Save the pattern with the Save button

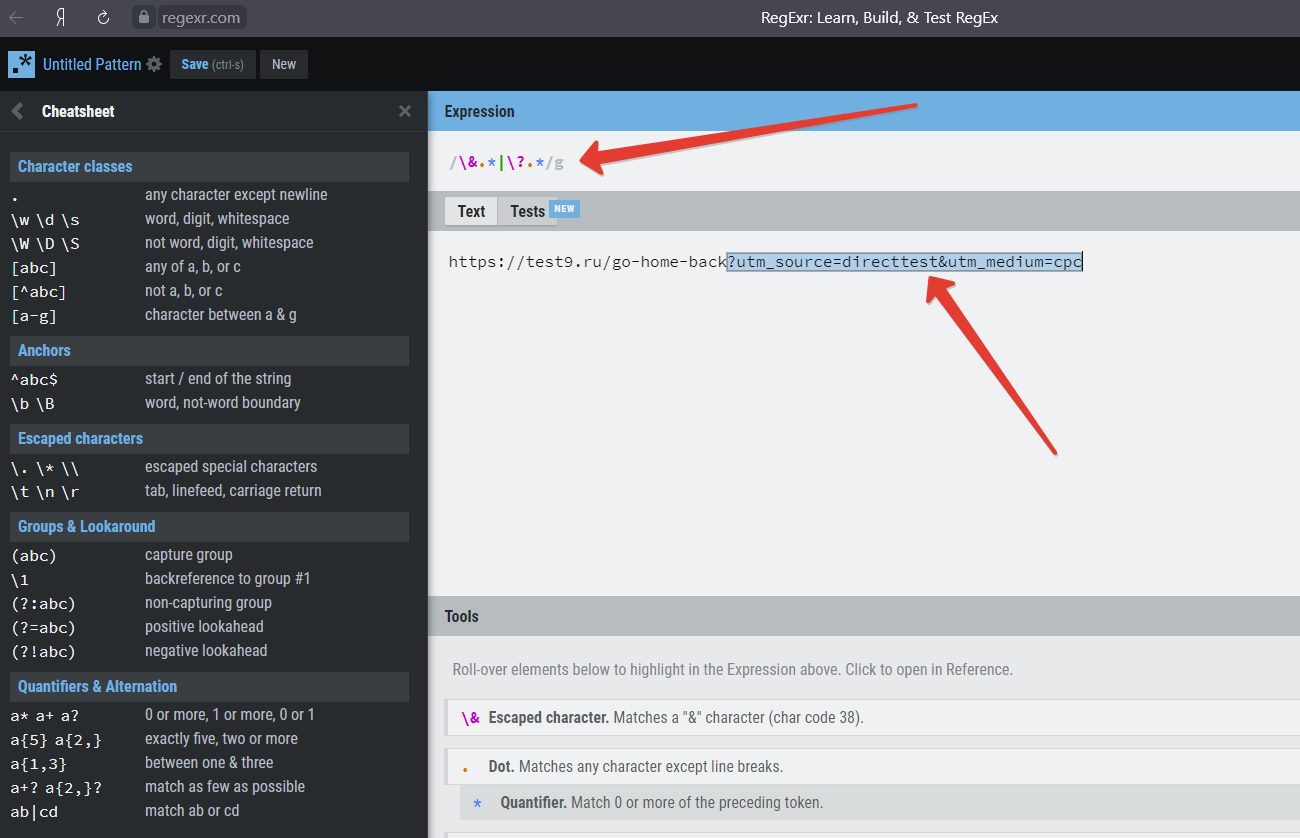[213, 64]
